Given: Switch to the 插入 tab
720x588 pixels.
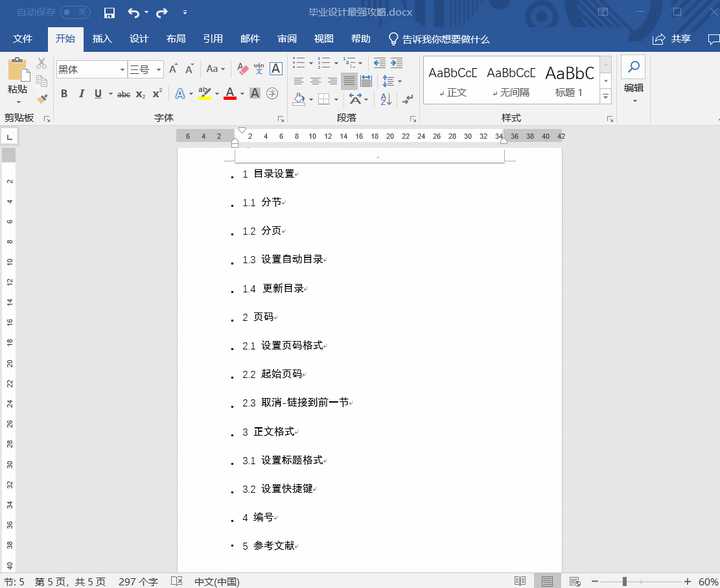Looking at the screenshot, I should pyautogui.click(x=102, y=39).
